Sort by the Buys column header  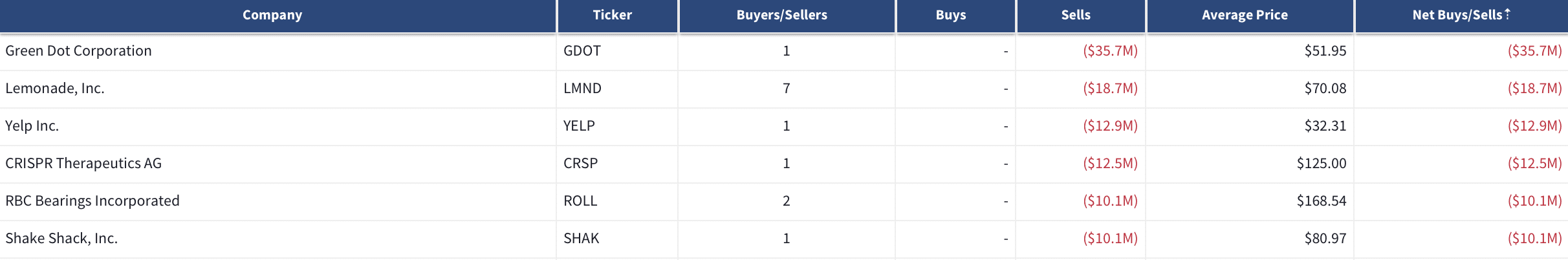click(x=951, y=15)
